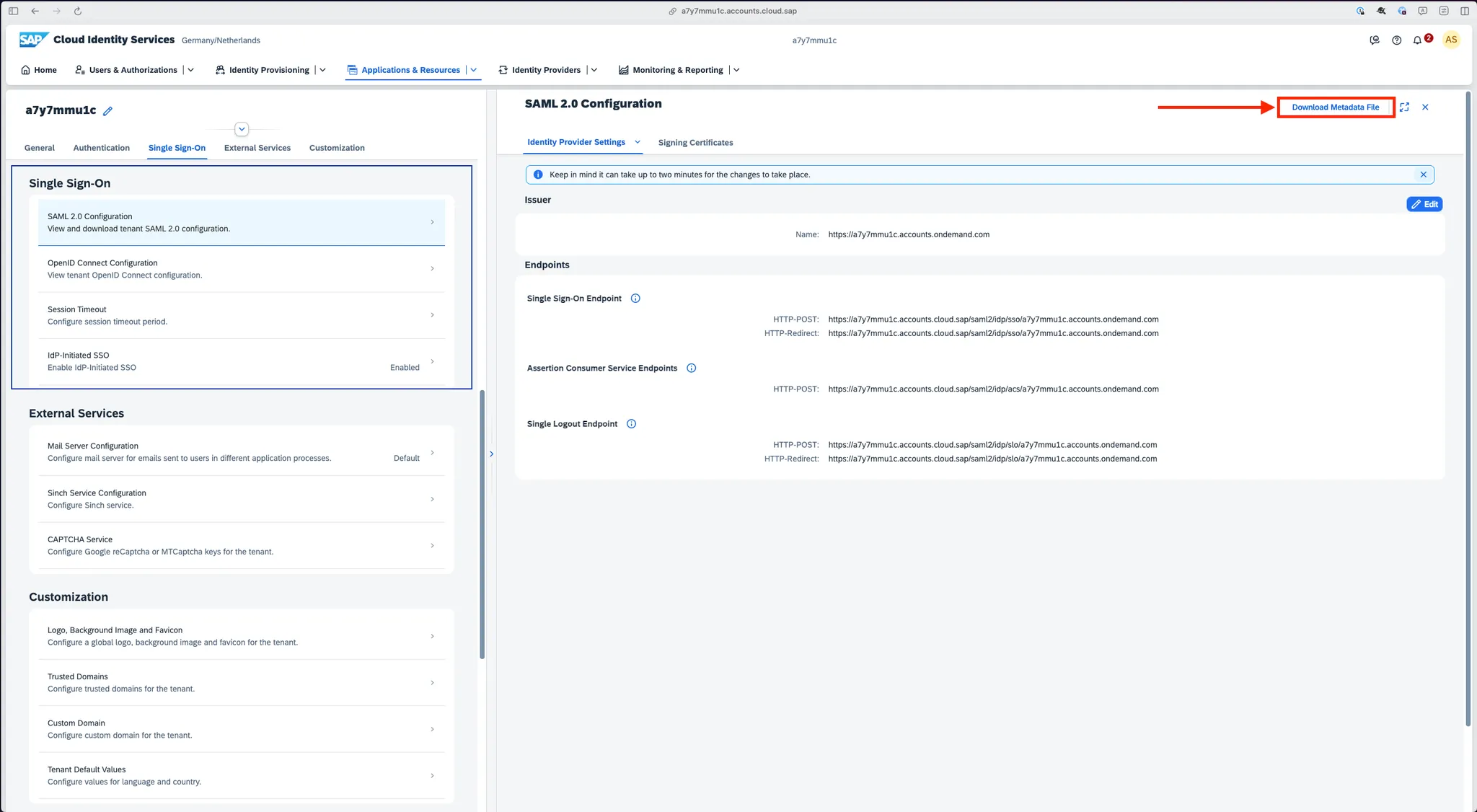Open browser tab overview icon
Viewport: 1477px width, 812px height.
pos(1465,11)
